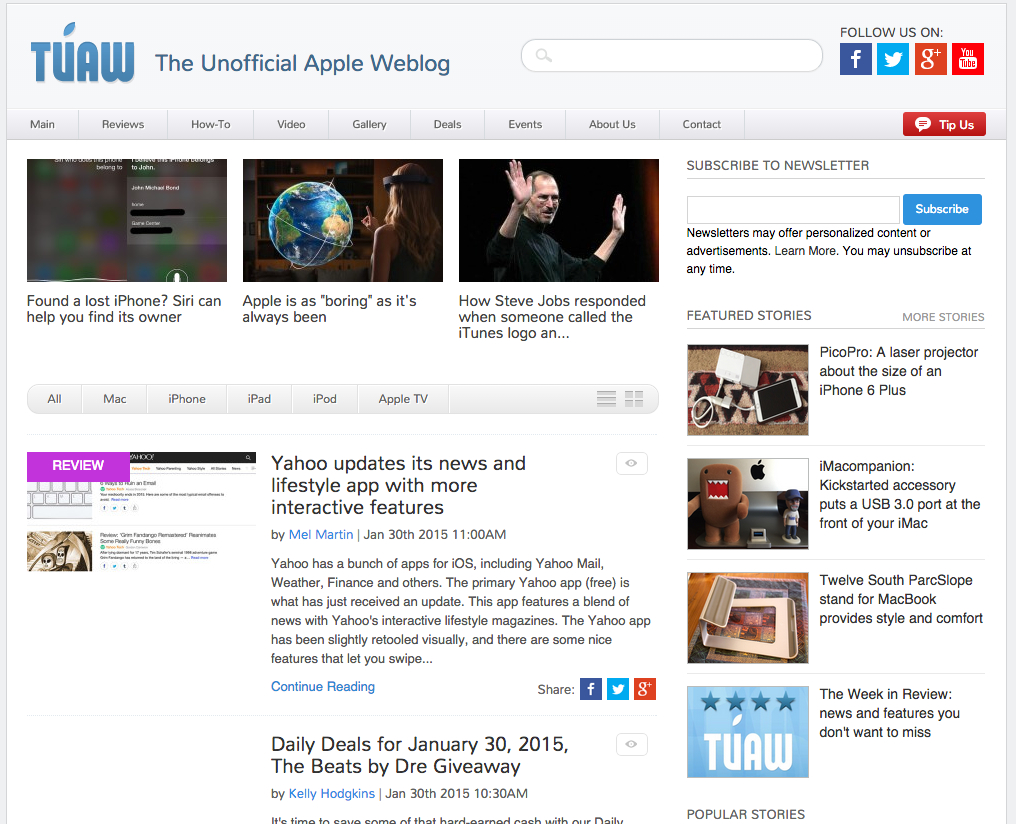The width and height of the screenshot is (1016, 824).
Task: Open the TUAW YouTube channel icon
Action: click(x=968, y=59)
